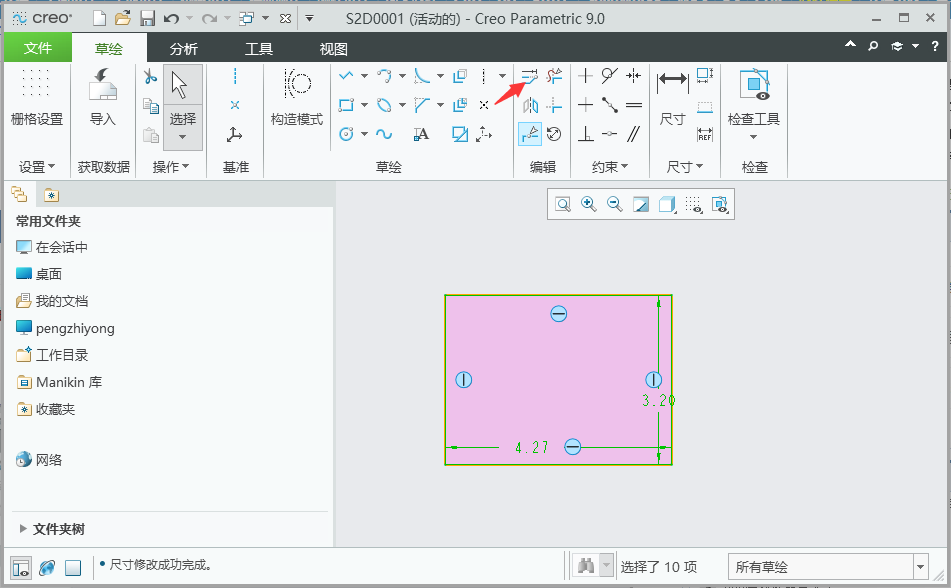Apply the Parallel constraint
This screenshot has height=588, width=951.
click(x=634, y=134)
